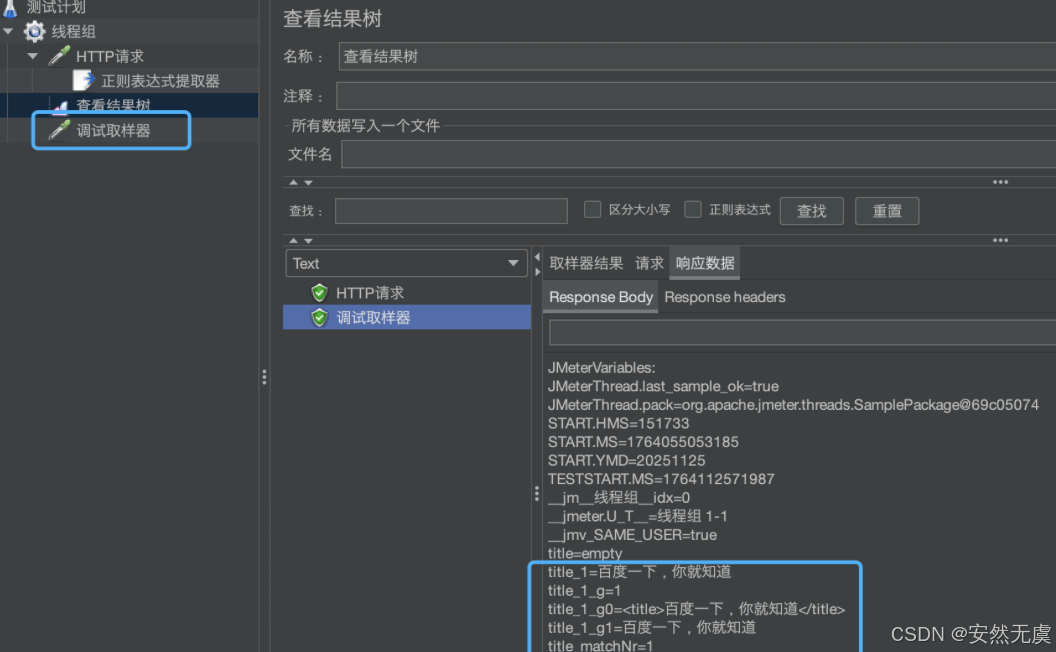Click the line '__jmv_SAME_USER=true'

[632, 535]
